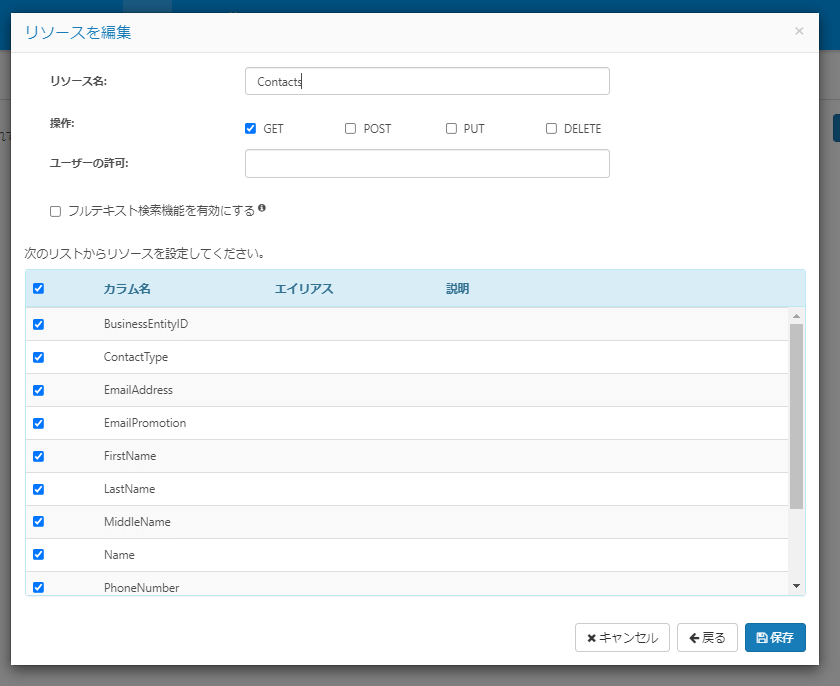Enable the POST operation checkbox
Screen dimensions: 840x686
[x=351, y=129]
